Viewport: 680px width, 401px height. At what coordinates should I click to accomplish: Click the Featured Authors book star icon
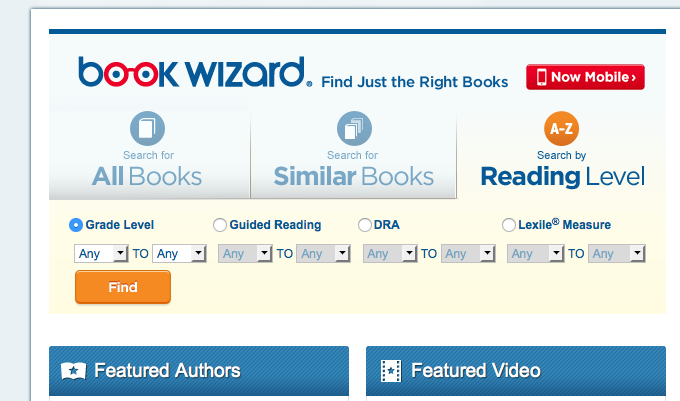73,371
